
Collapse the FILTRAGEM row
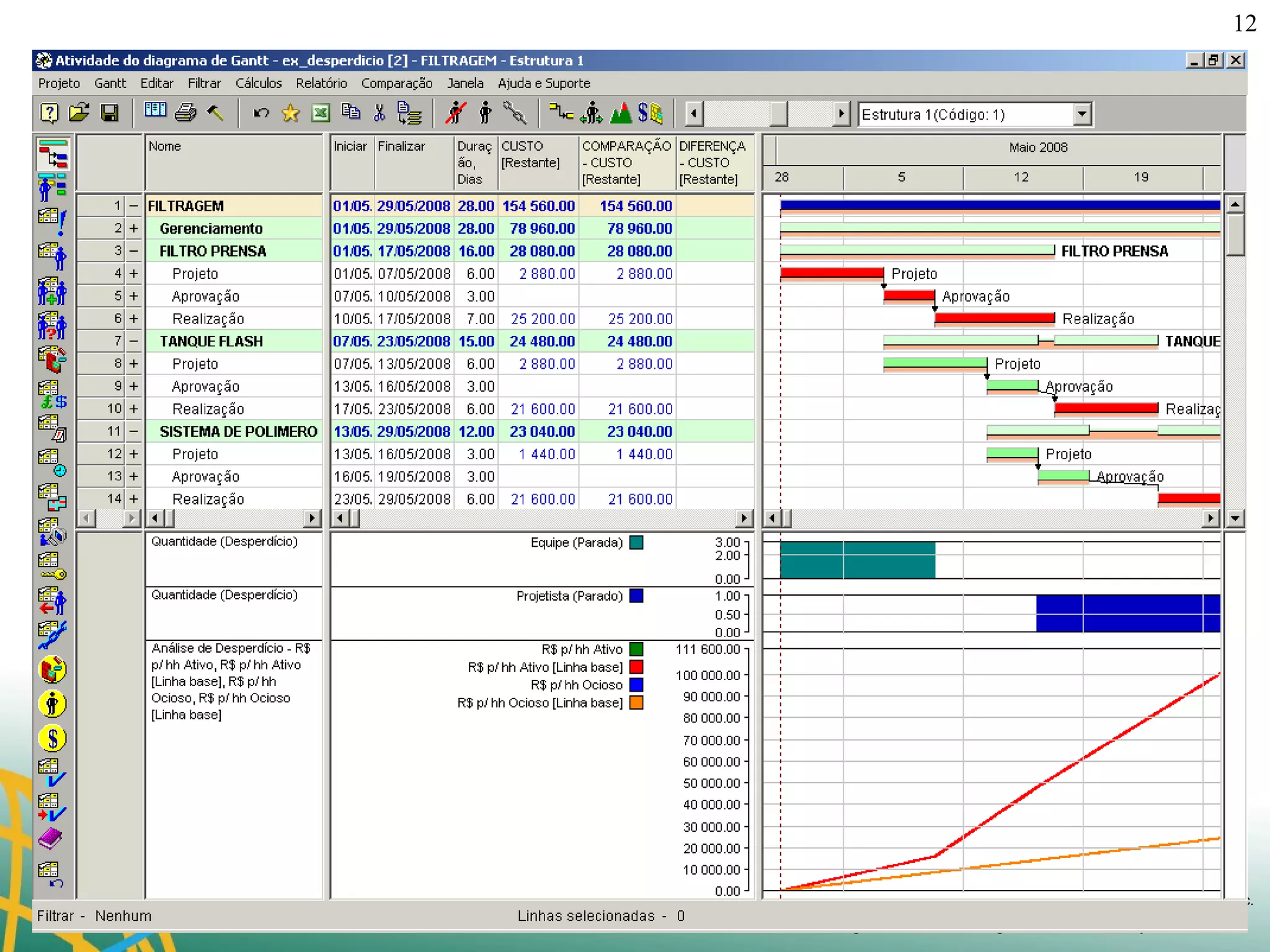tap(133, 206)
